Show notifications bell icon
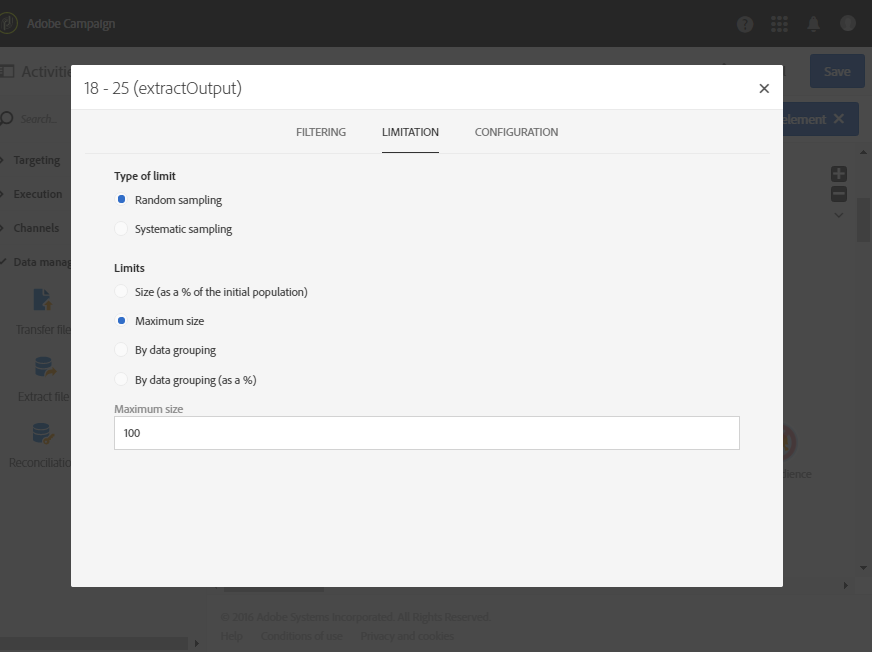The image size is (872, 652). pos(813,24)
